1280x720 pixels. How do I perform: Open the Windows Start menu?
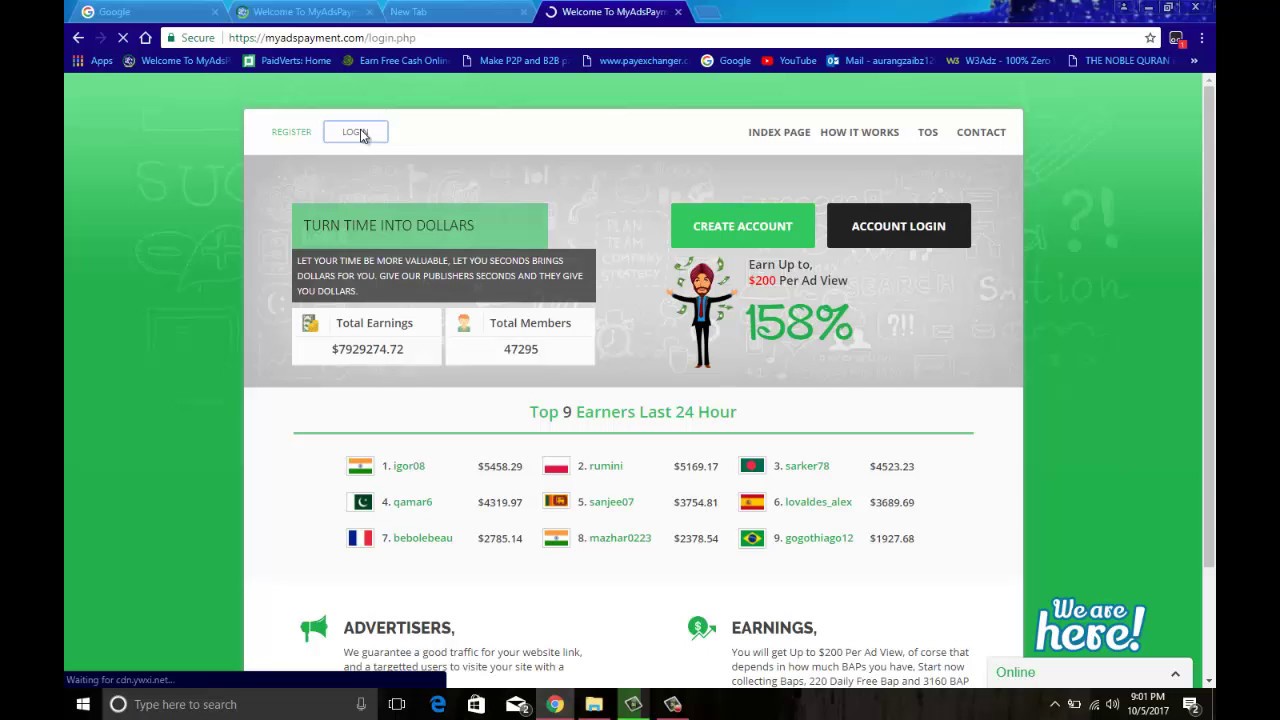pyautogui.click(x=83, y=704)
